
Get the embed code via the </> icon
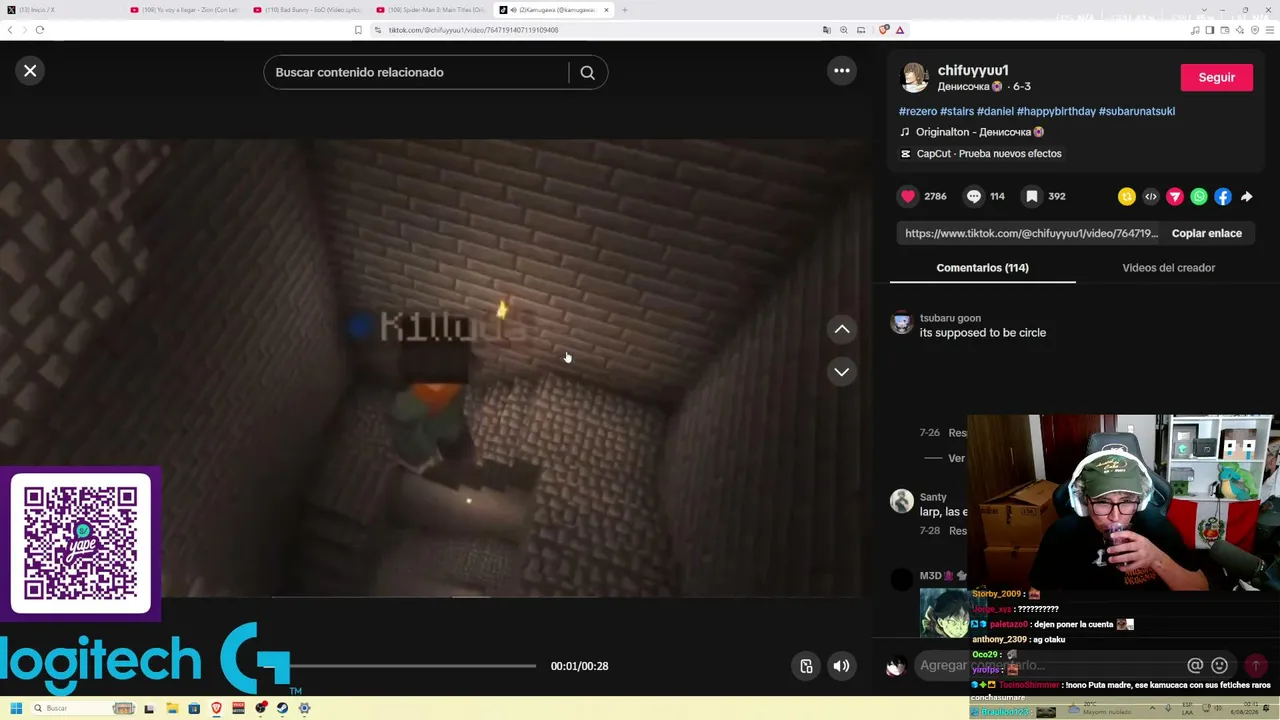tap(1151, 197)
